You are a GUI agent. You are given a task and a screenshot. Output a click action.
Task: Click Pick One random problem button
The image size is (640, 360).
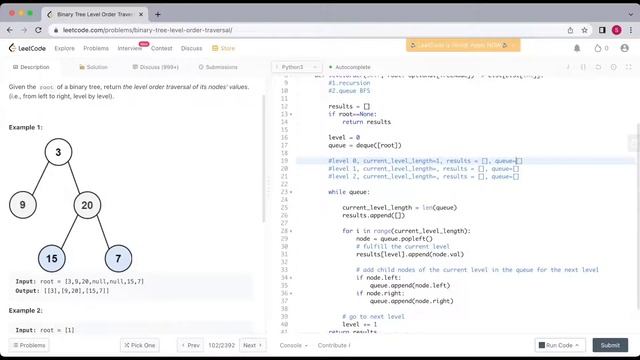click(140, 345)
